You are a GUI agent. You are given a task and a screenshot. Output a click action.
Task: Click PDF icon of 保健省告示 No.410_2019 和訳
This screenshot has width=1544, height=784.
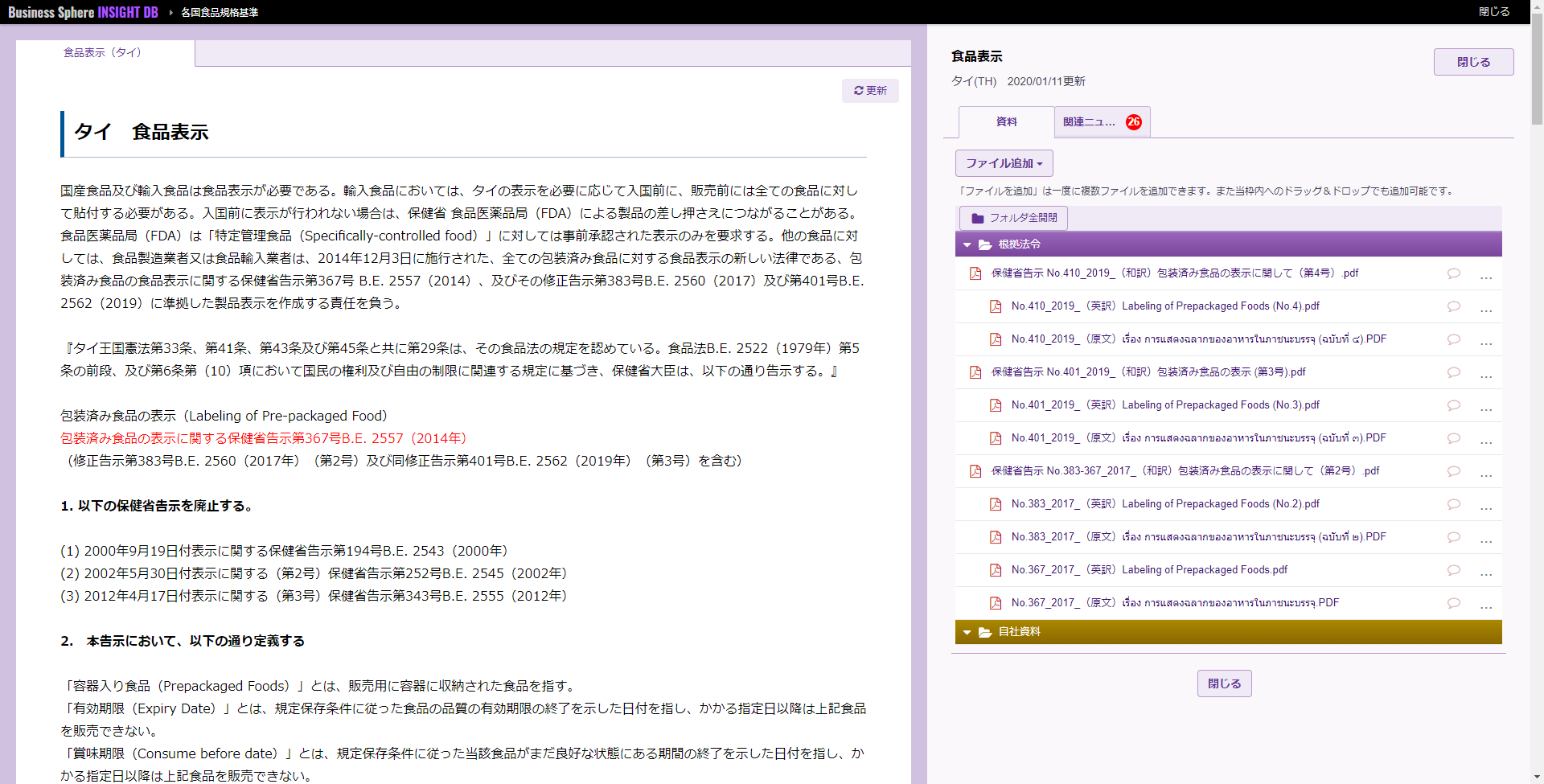pyautogui.click(x=975, y=273)
